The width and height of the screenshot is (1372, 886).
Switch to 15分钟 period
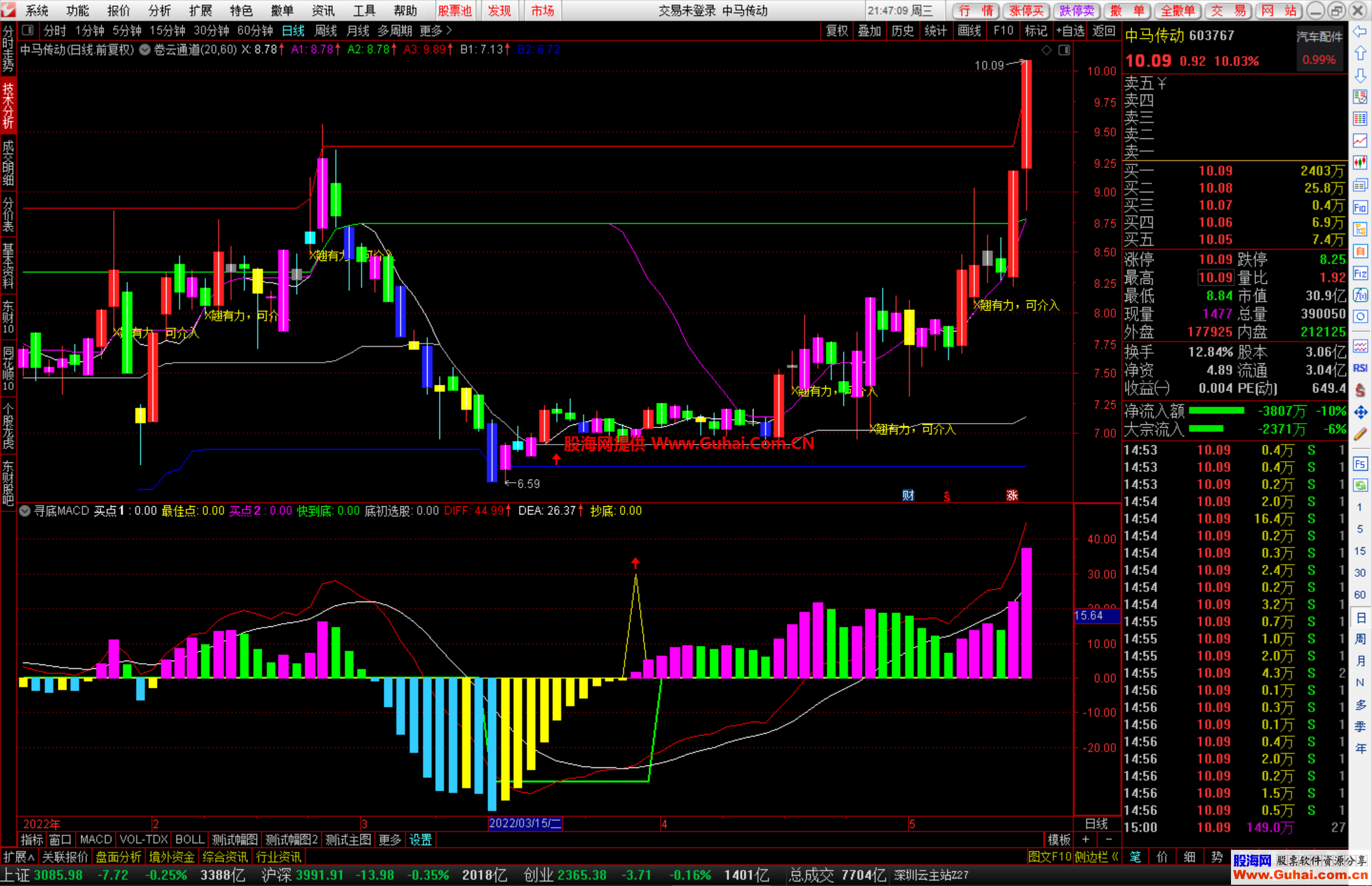click(x=168, y=30)
